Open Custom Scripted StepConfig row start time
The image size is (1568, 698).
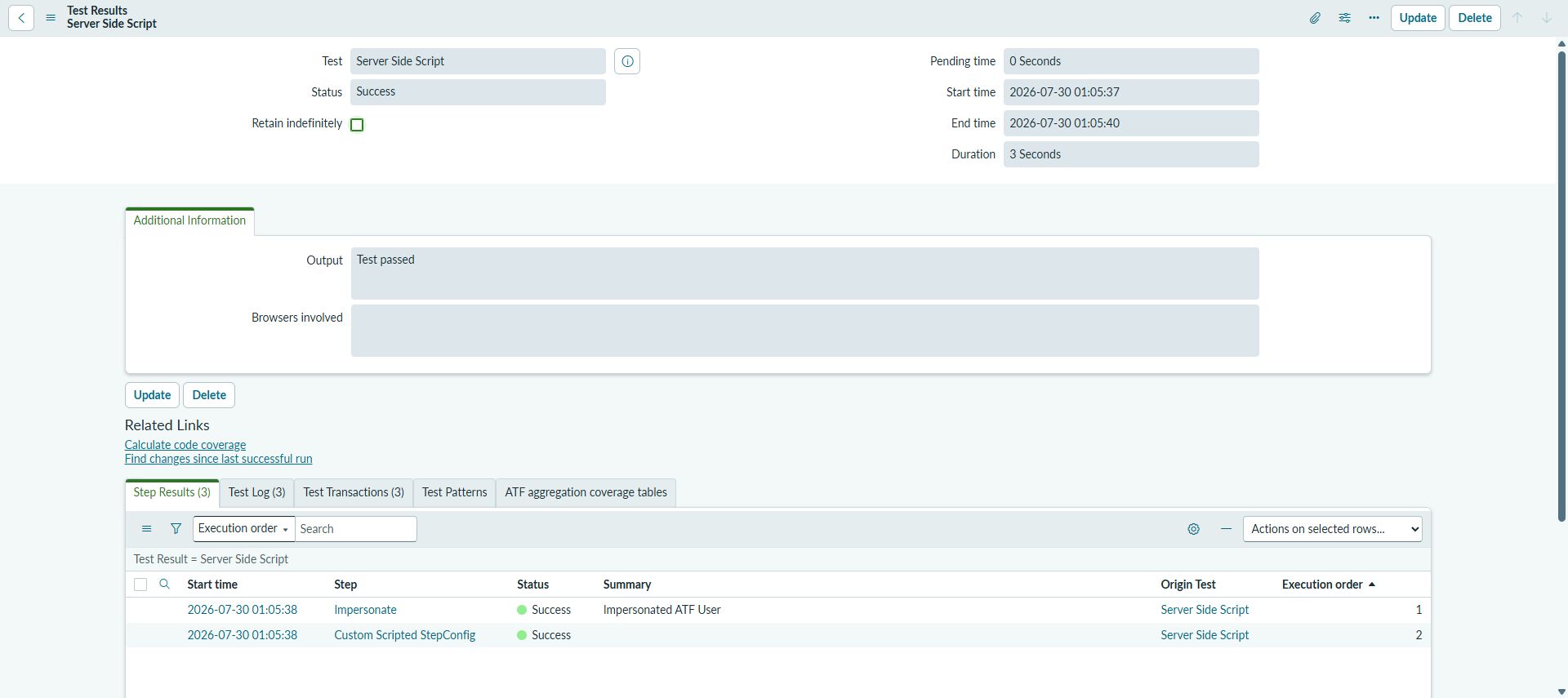242,635
